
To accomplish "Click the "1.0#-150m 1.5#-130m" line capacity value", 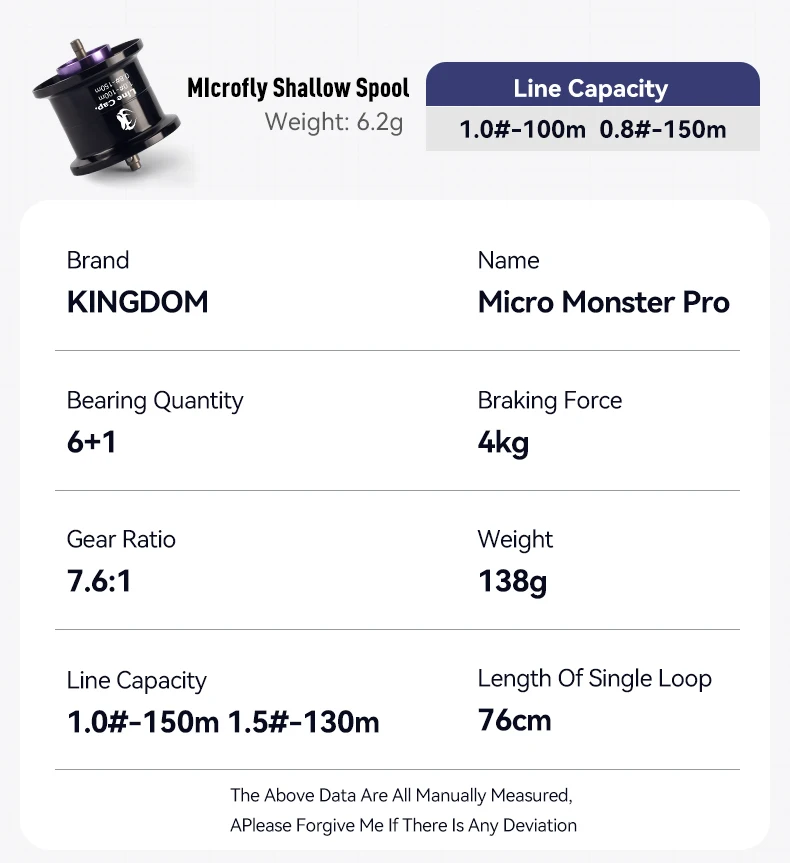I will (223, 722).
